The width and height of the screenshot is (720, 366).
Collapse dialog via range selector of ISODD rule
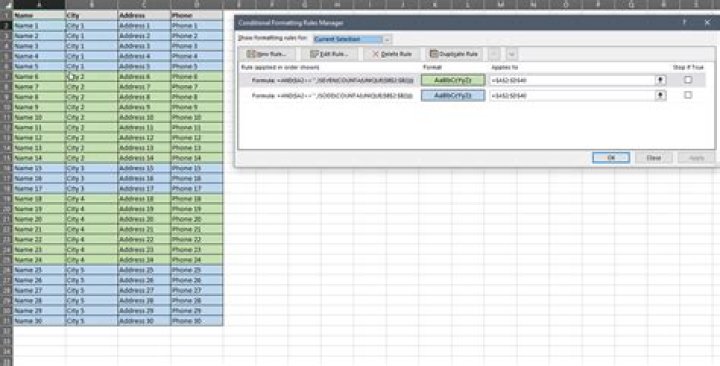tap(660, 96)
